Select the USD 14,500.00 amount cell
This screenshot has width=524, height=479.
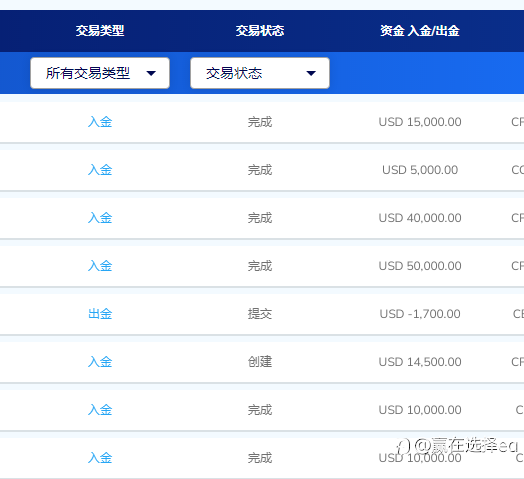tap(420, 362)
